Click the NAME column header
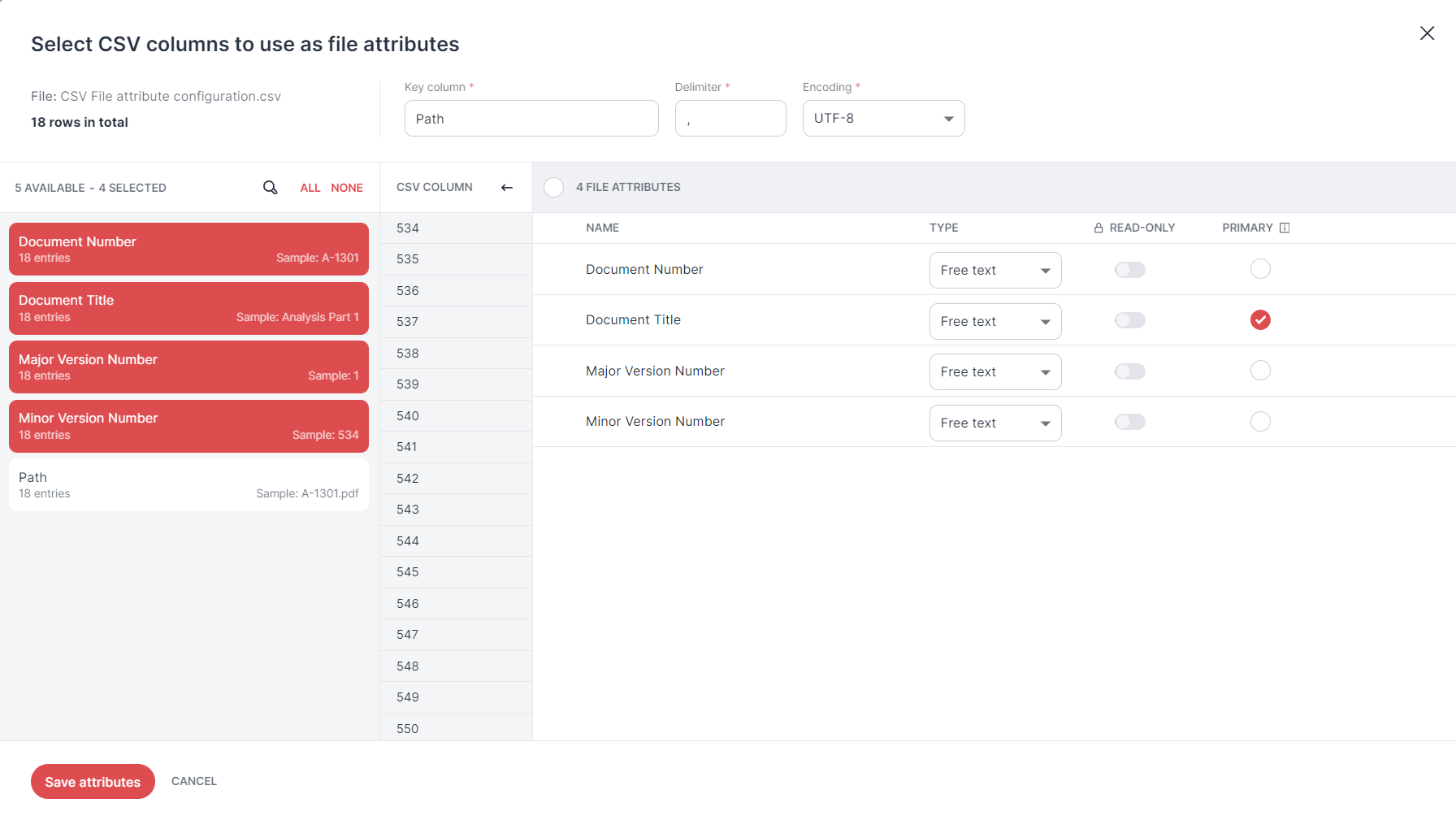The image size is (1456, 816). (x=603, y=228)
